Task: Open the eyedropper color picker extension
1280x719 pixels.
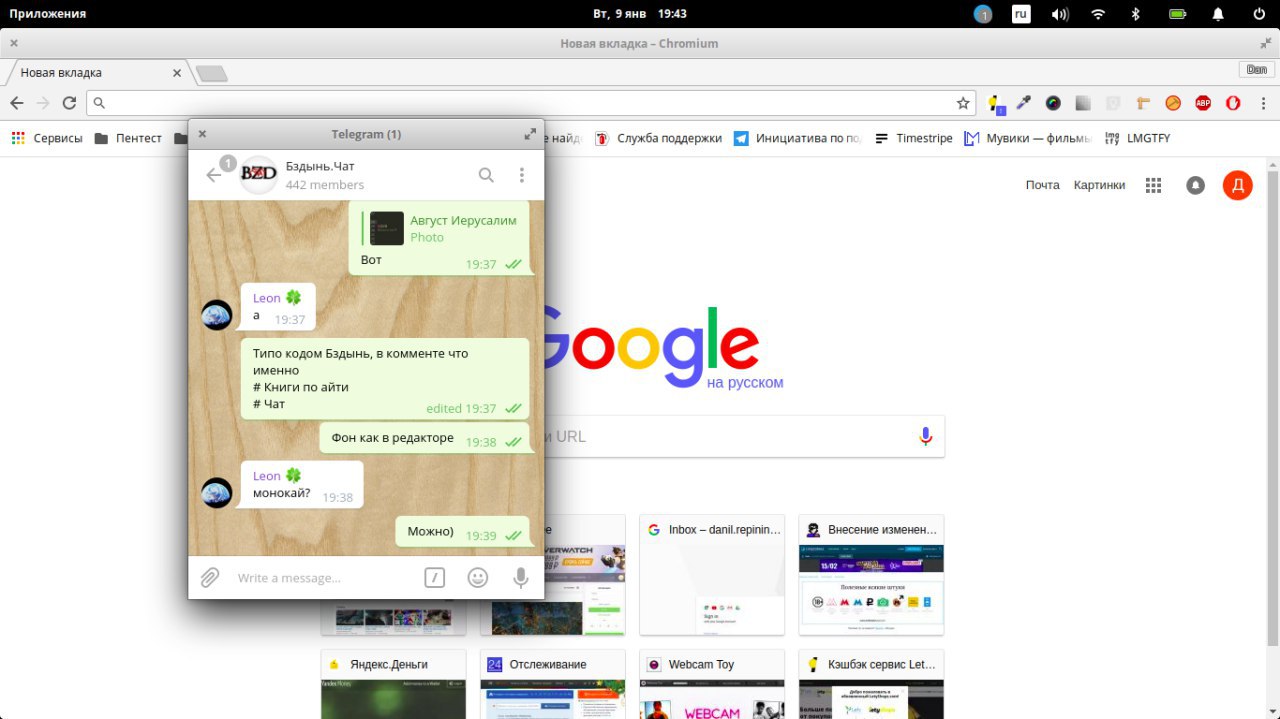Action: pyautogui.click(x=1023, y=103)
